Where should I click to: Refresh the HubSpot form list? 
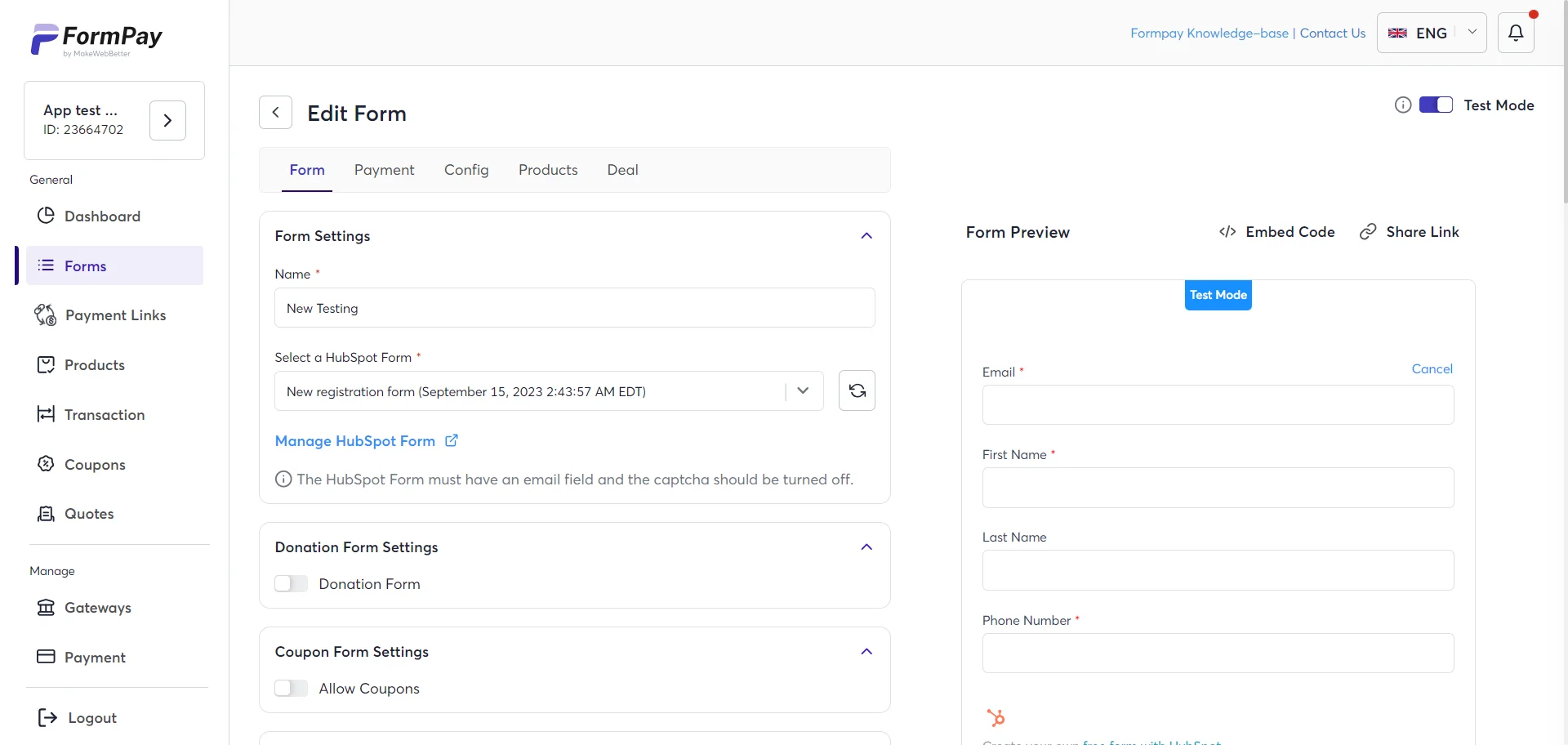pos(857,390)
